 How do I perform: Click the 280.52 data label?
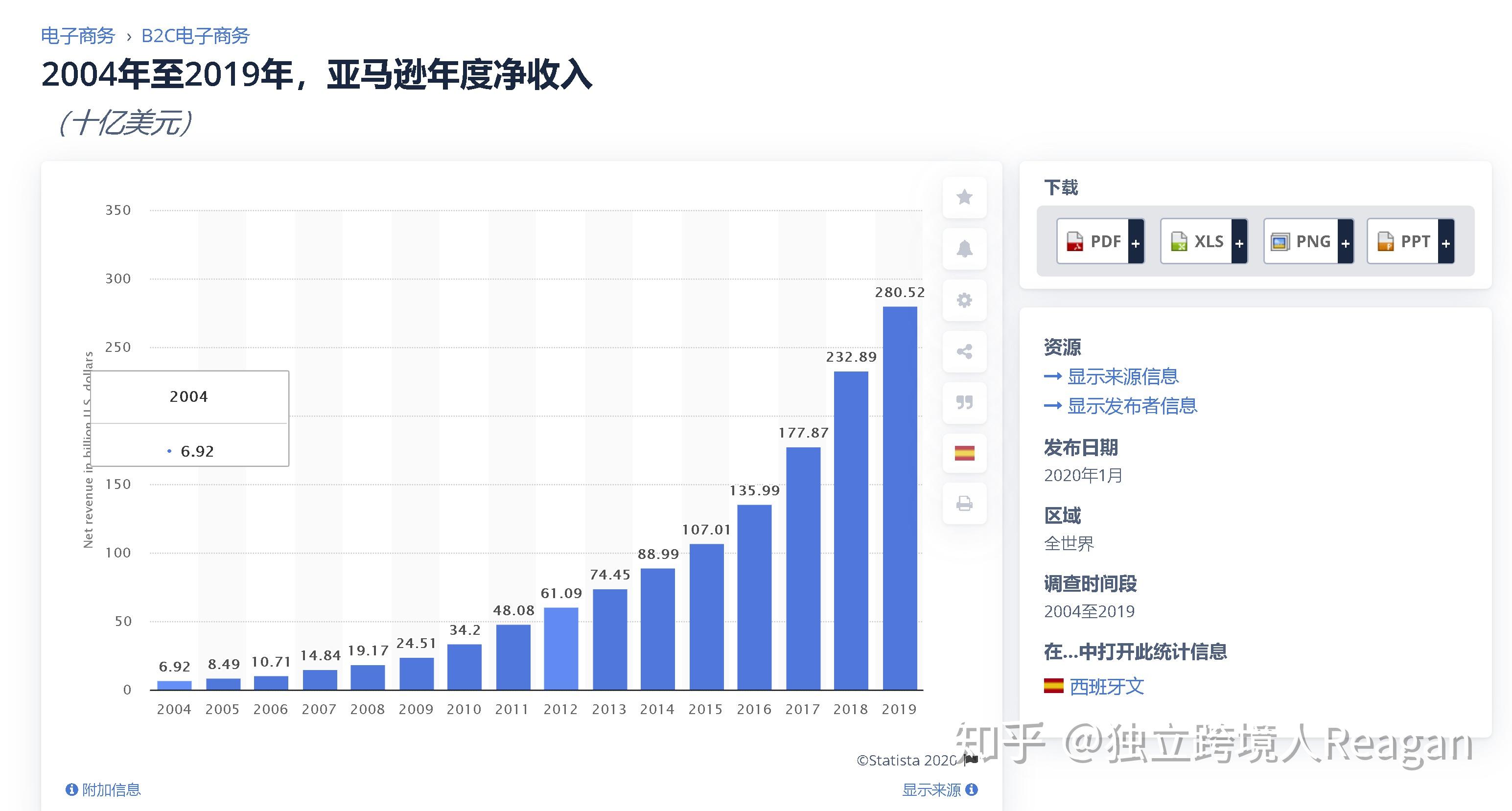tap(900, 292)
